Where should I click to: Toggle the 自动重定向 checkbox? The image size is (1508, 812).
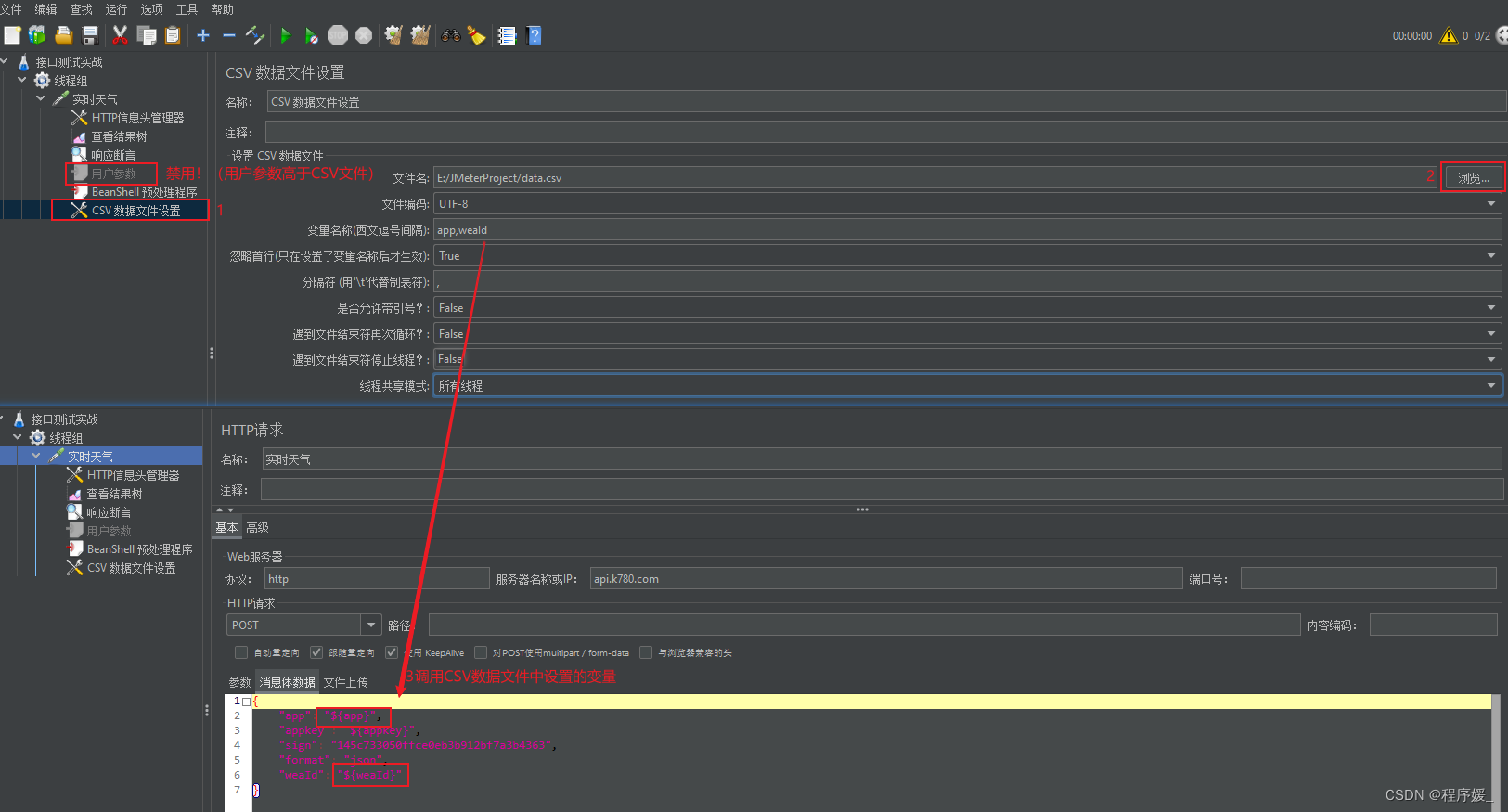241,652
